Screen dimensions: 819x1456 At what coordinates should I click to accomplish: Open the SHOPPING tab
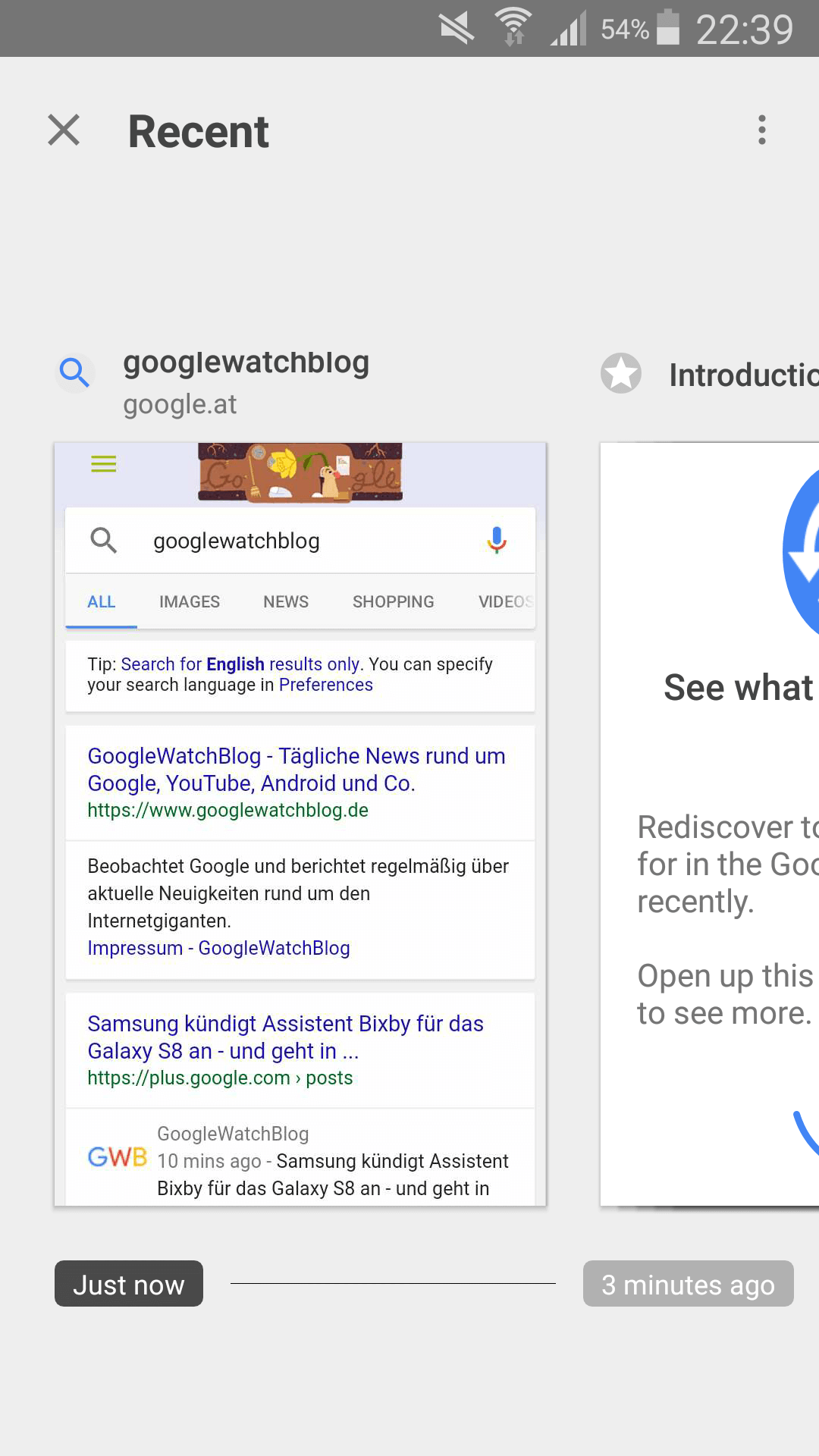[393, 602]
